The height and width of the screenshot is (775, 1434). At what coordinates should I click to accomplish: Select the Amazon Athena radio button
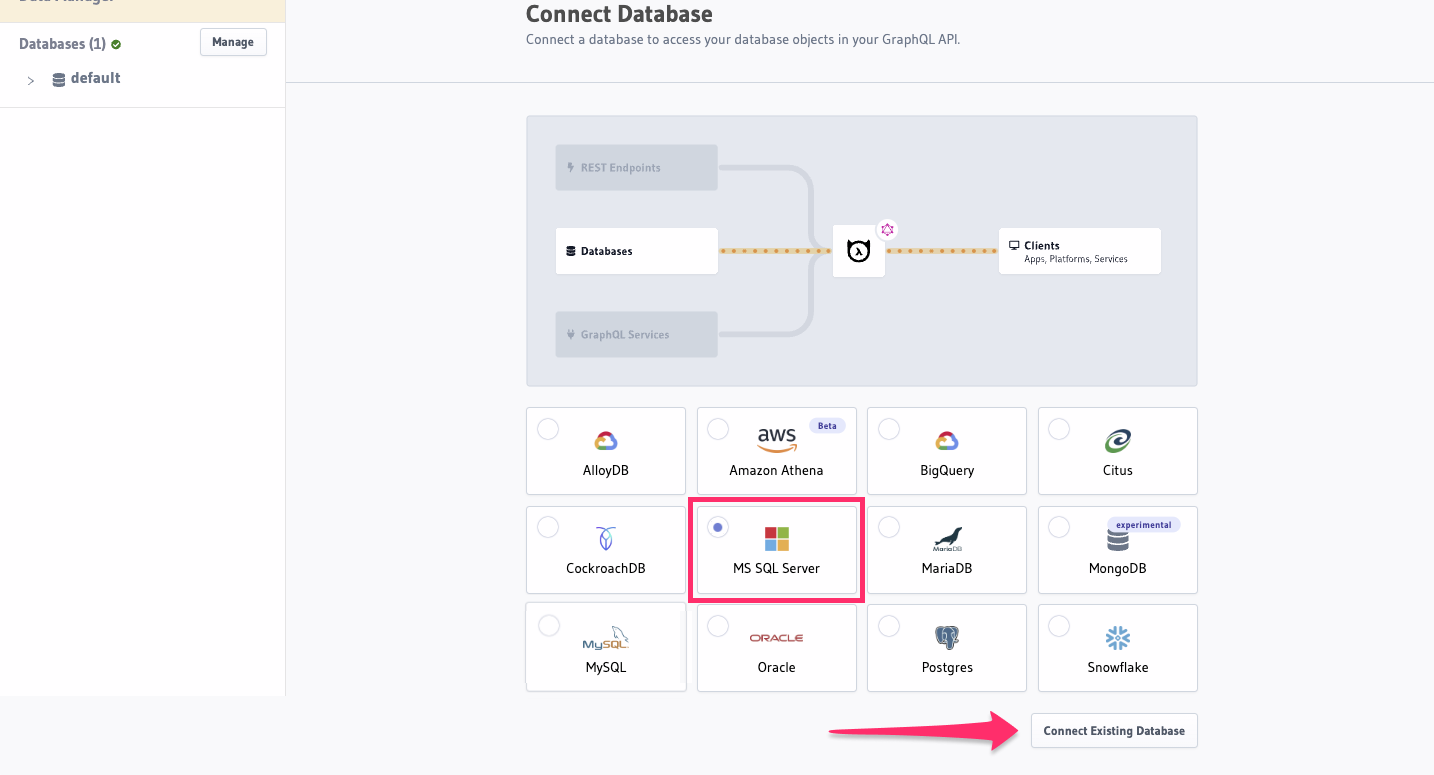718,429
